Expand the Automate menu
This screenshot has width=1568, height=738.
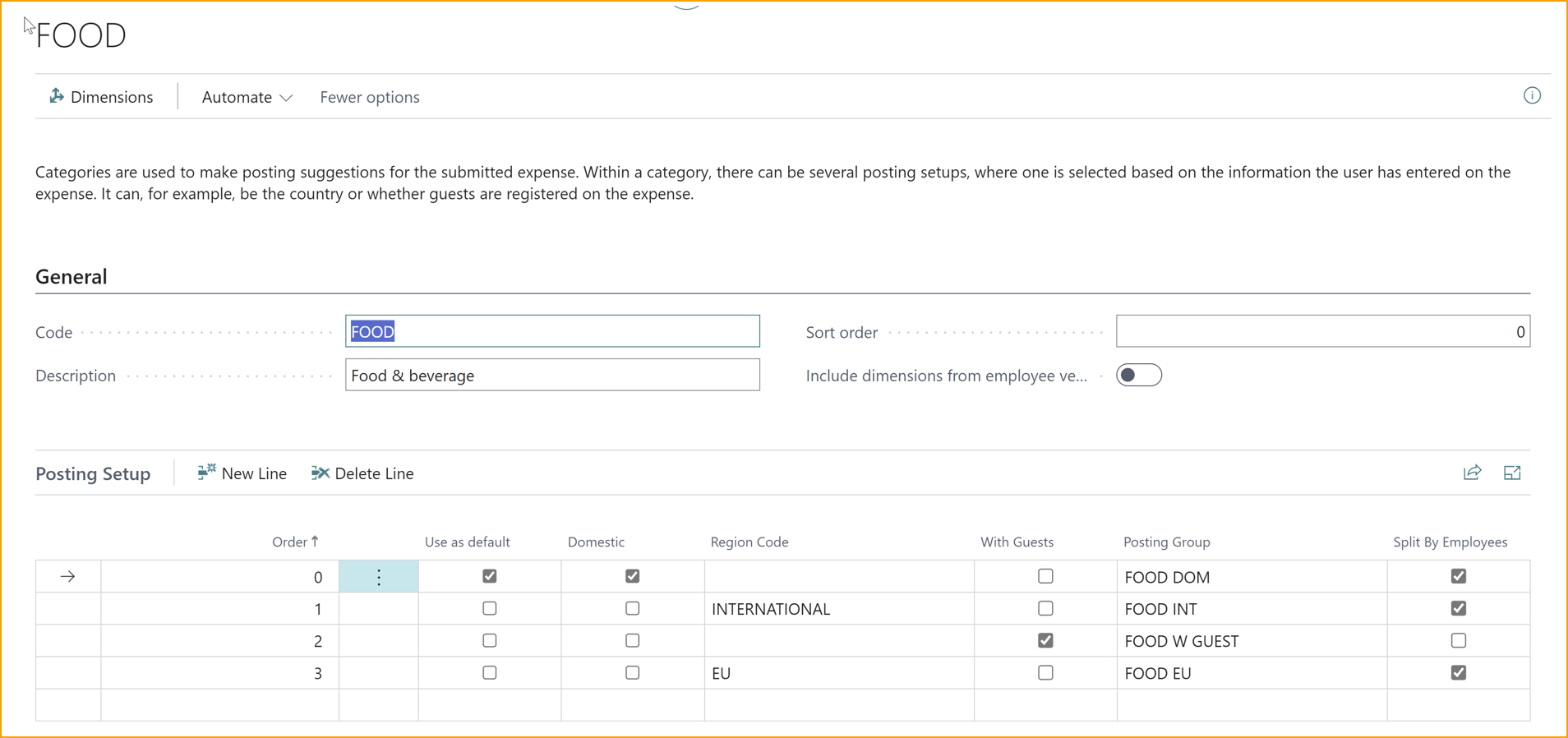[x=247, y=97]
